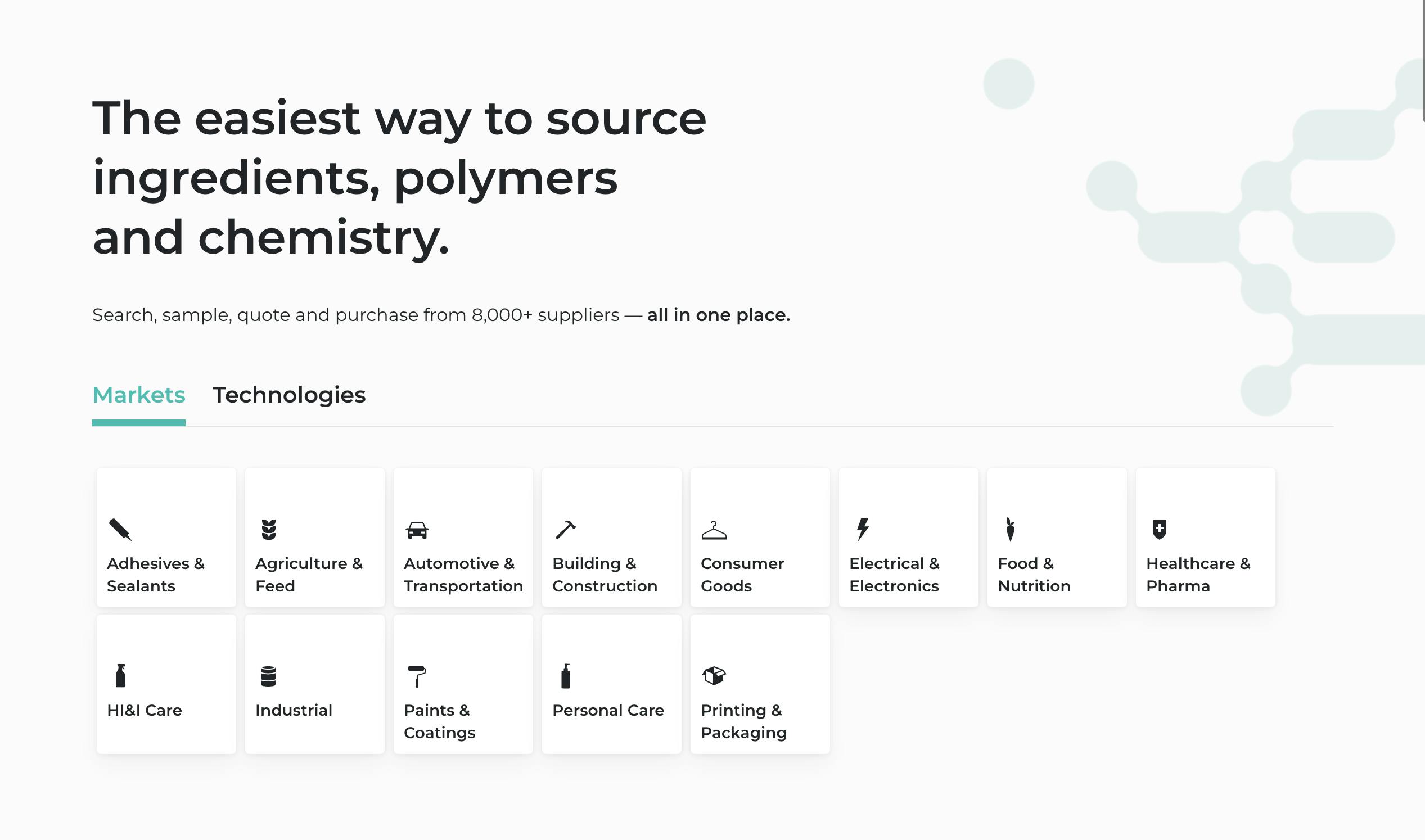Screen dimensions: 1425x840
Task: Click the Adhesives & Sealants caulk tube icon
Action: [x=120, y=530]
